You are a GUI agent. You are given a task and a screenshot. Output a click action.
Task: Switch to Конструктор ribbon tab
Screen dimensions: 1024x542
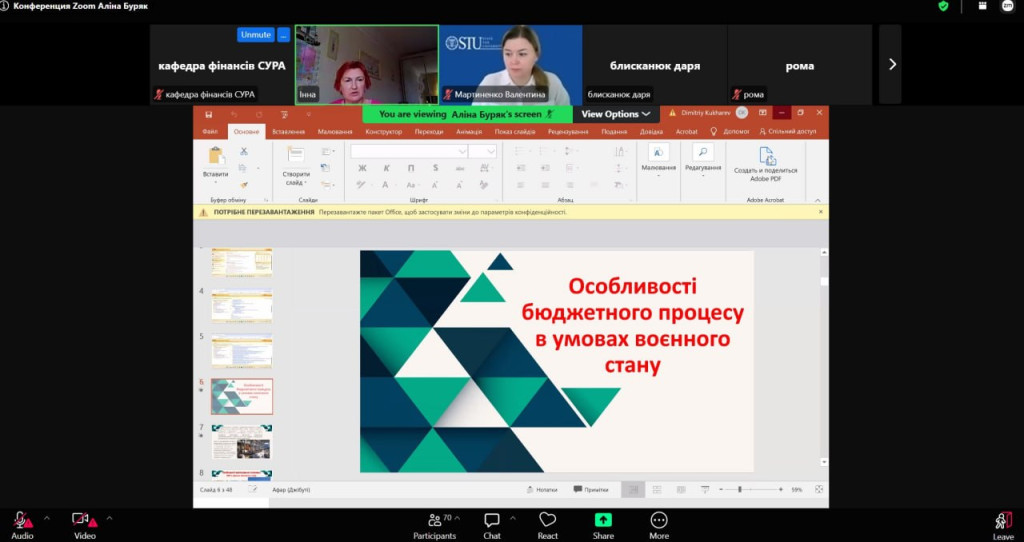[x=384, y=132]
